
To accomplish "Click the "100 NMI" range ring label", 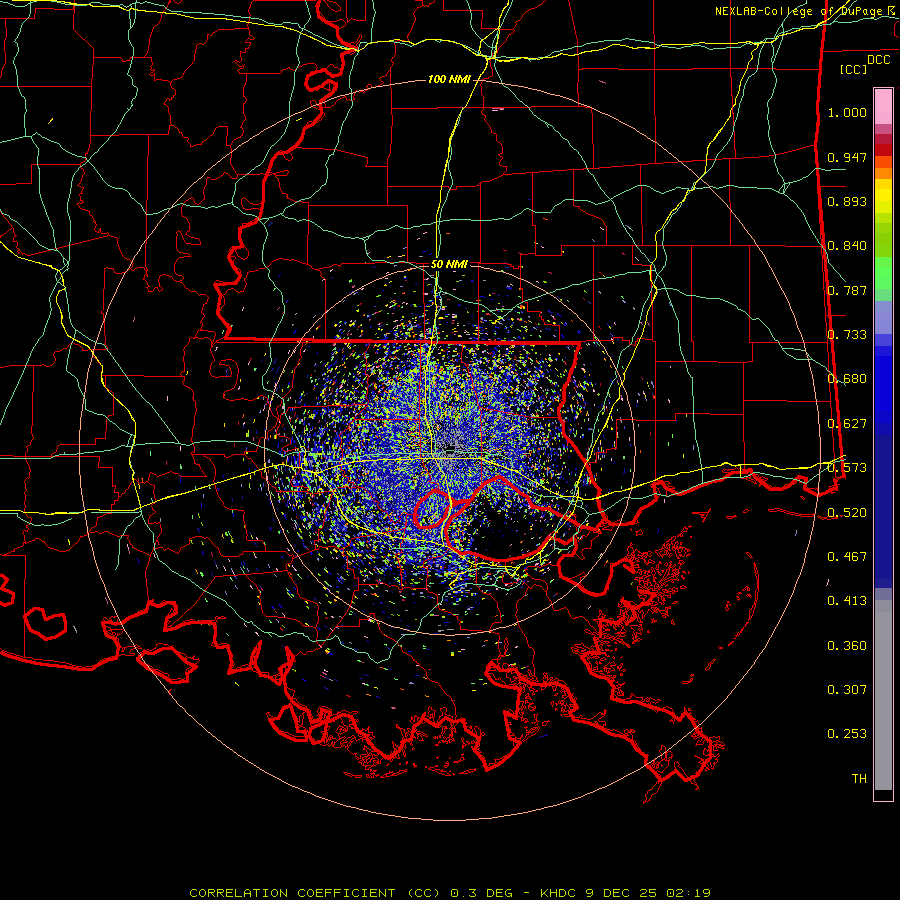I will [x=449, y=79].
